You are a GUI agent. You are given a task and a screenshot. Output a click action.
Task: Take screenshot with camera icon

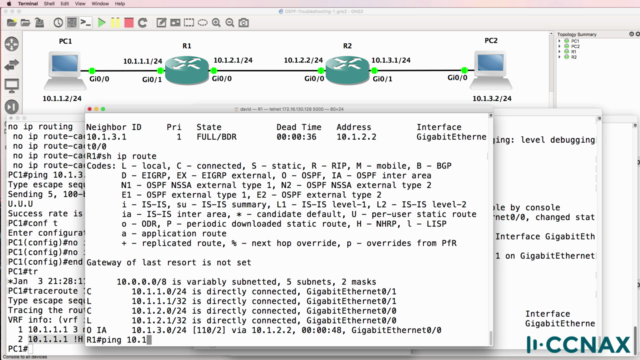click(x=244, y=23)
